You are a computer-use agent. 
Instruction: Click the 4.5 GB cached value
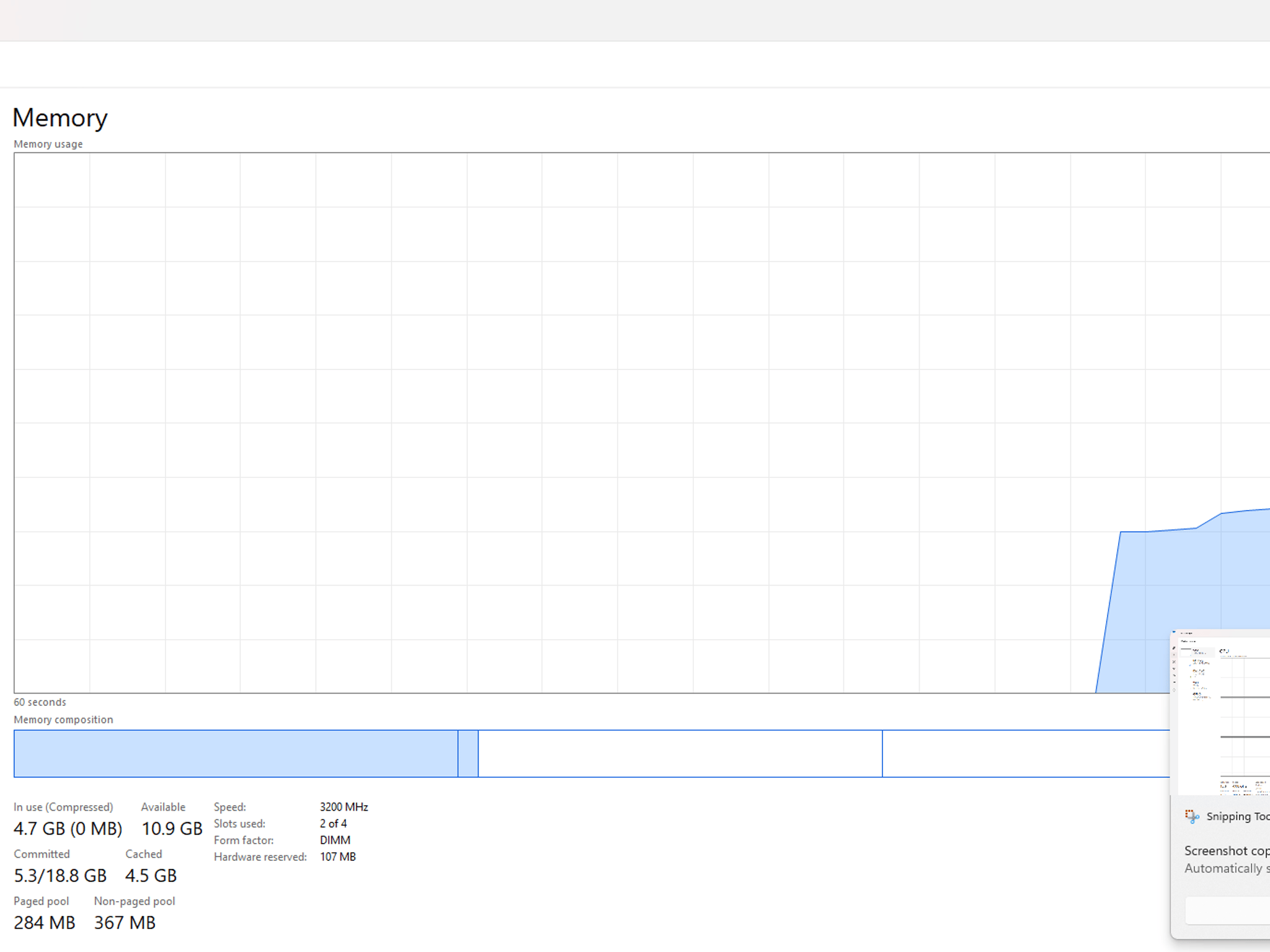coord(151,876)
